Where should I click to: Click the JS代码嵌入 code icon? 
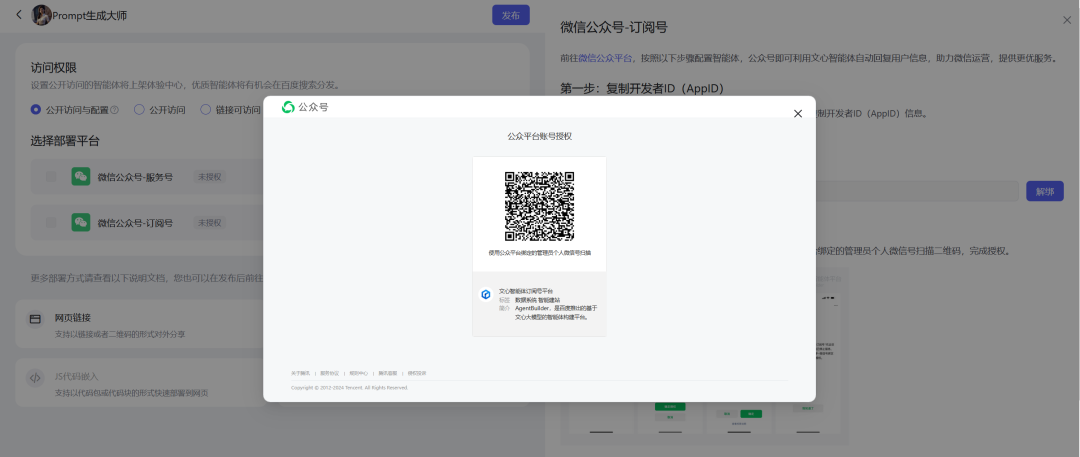(x=34, y=377)
